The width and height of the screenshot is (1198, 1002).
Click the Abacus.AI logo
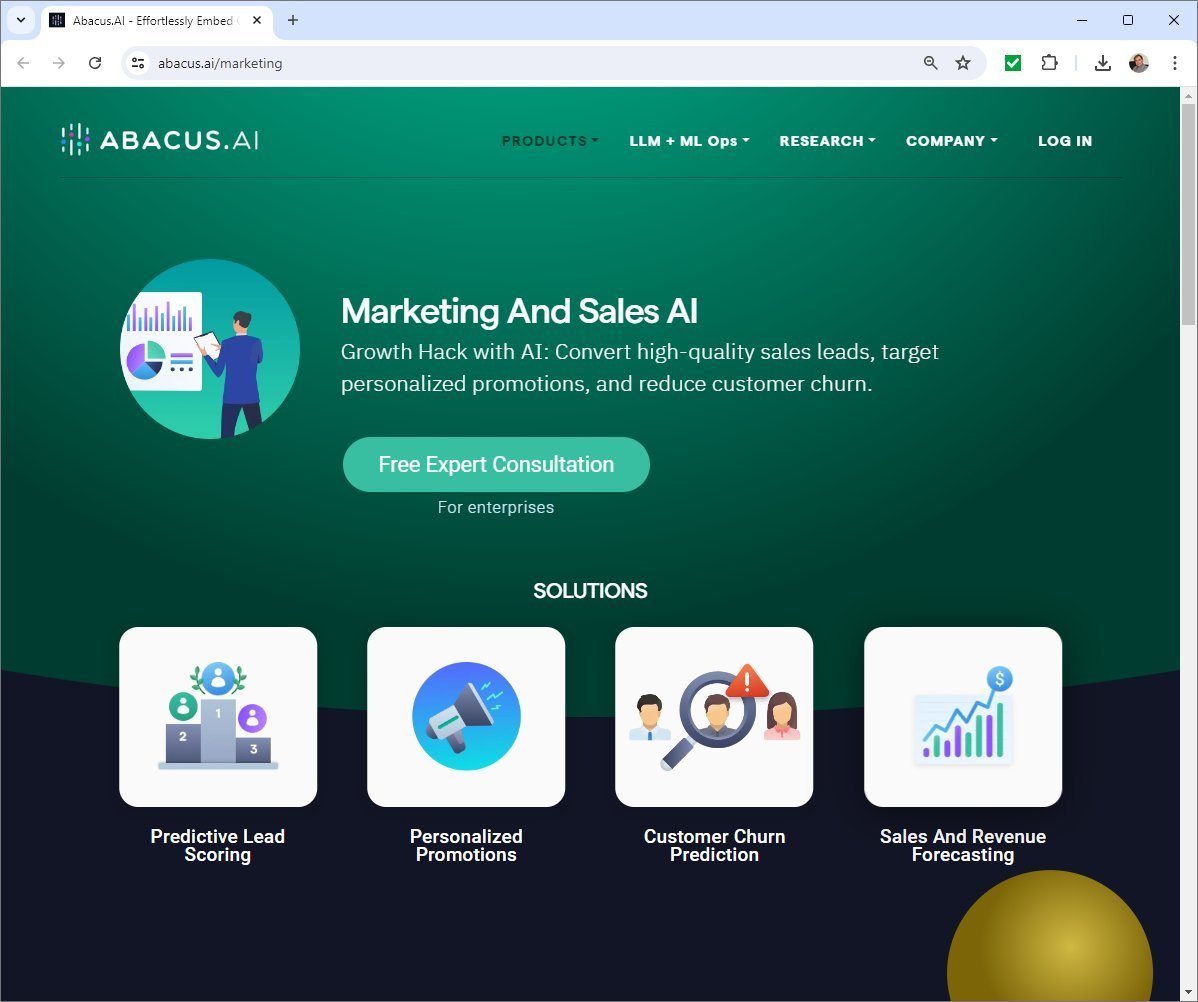pos(160,140)
